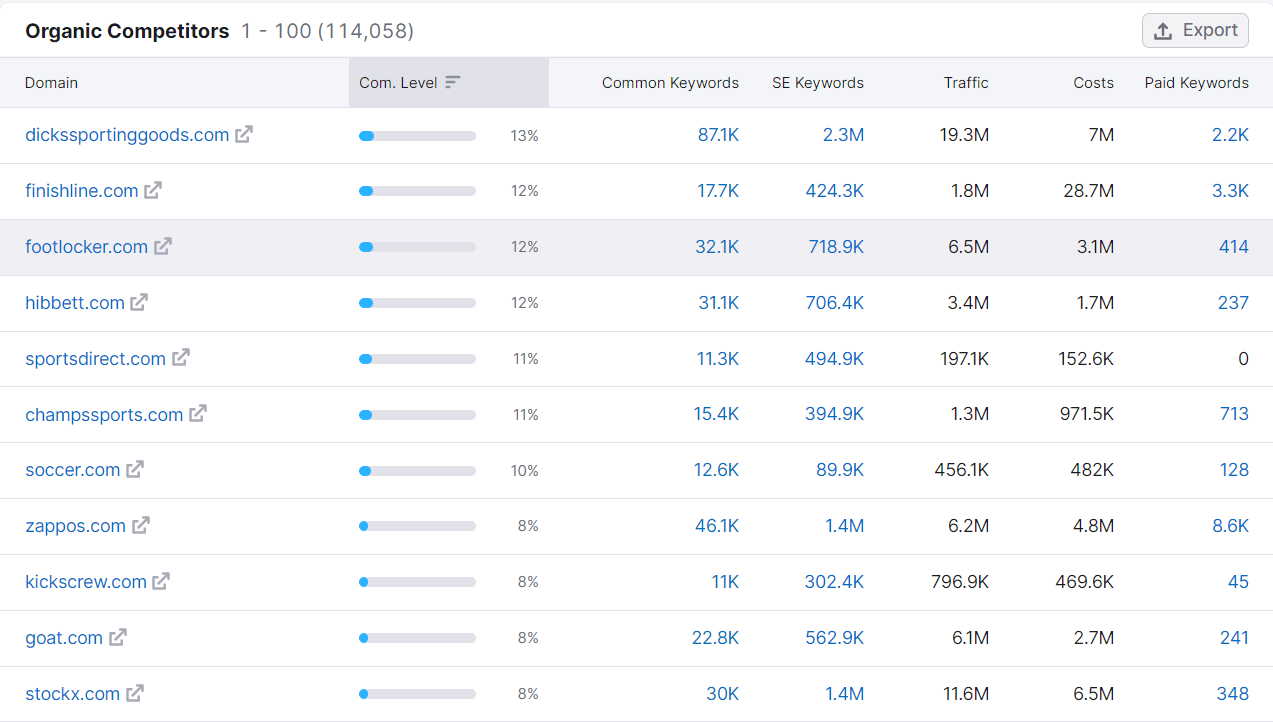This screenshot has height=722, width=1273.
Task: Click the Paid Keywords column header
Action: coord(1197,83)
